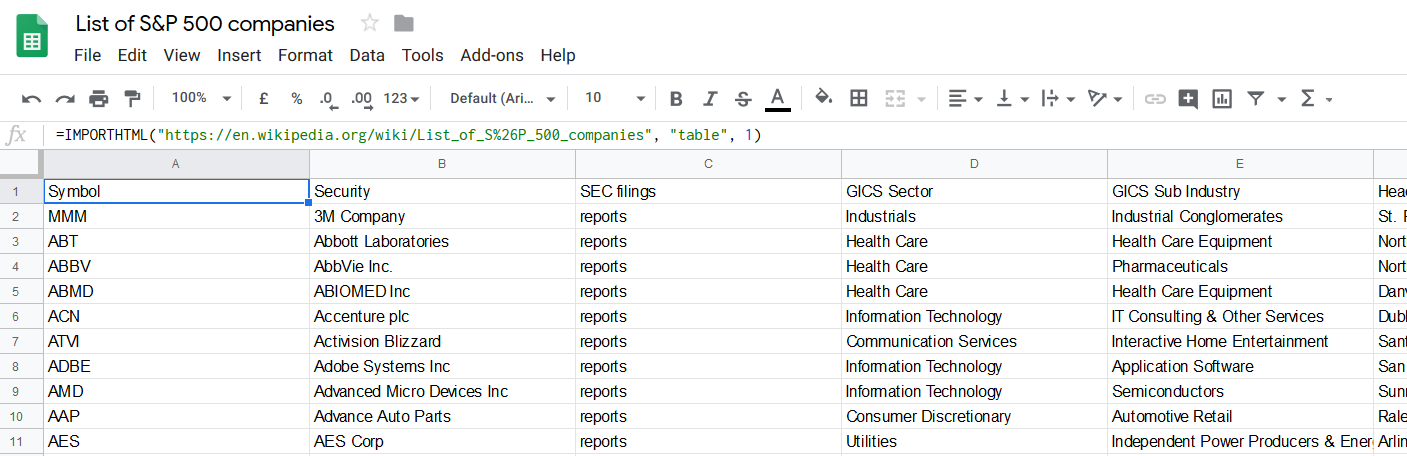Open the Data menu
Viewport: 1407px width, 456px height.
click(367, 55)
